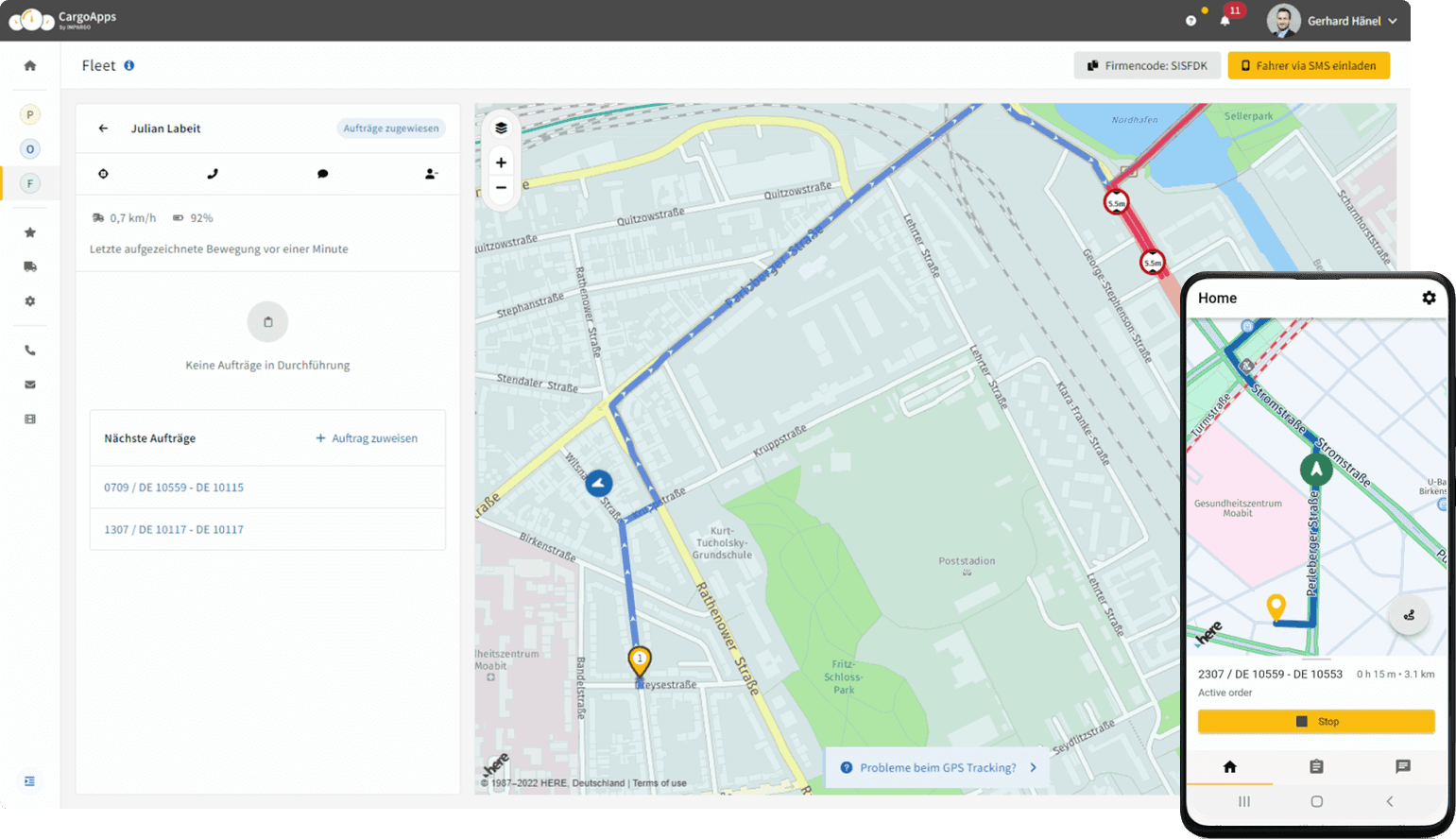
Task: Select the map layers icon above zoom controls
Action: (x=501, y=127)
